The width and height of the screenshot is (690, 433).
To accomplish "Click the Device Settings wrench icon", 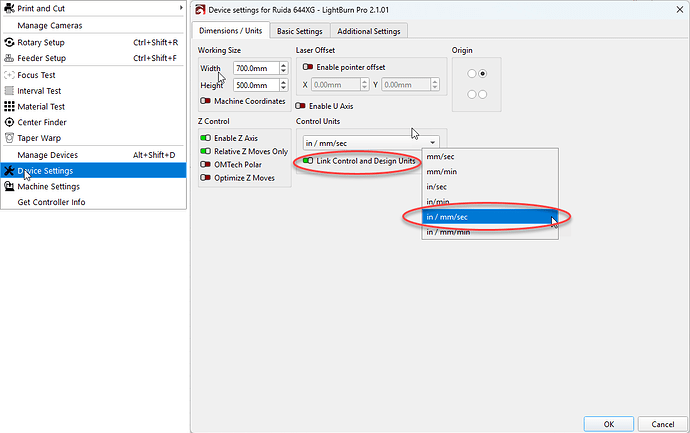I will (x=9, y=171).
